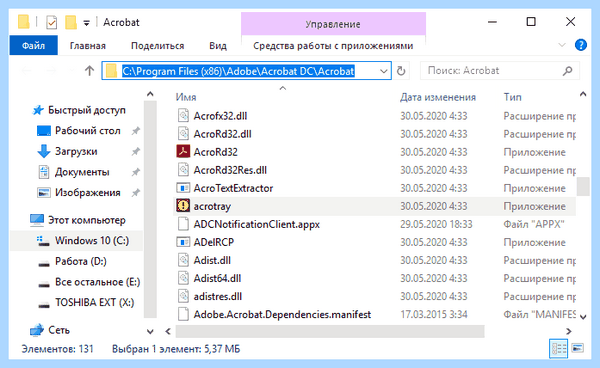Select the TOSHIBA EXT (X:) drive
Viewport: 600px width, 368px height.
[x=94, y=303]
